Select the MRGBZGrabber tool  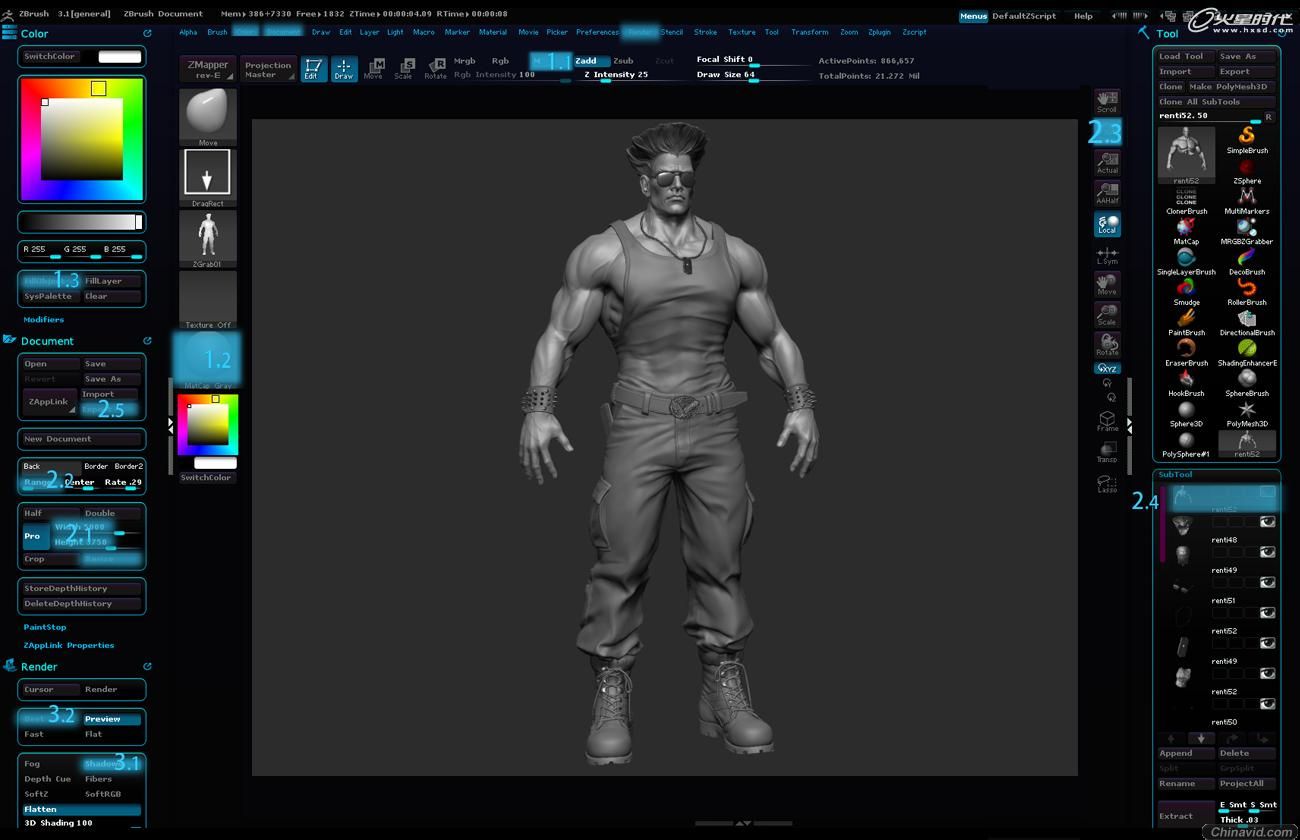pos(1247,229)
